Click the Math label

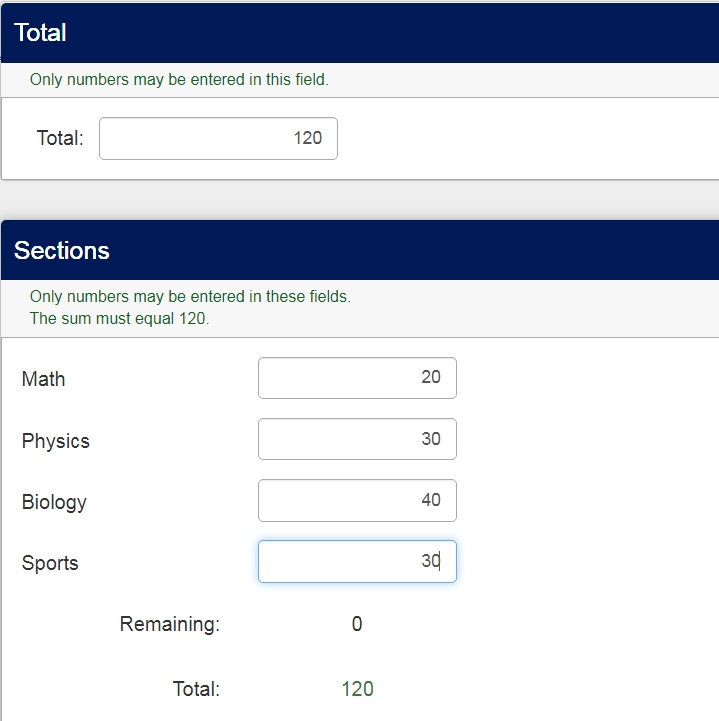[43, 379]
